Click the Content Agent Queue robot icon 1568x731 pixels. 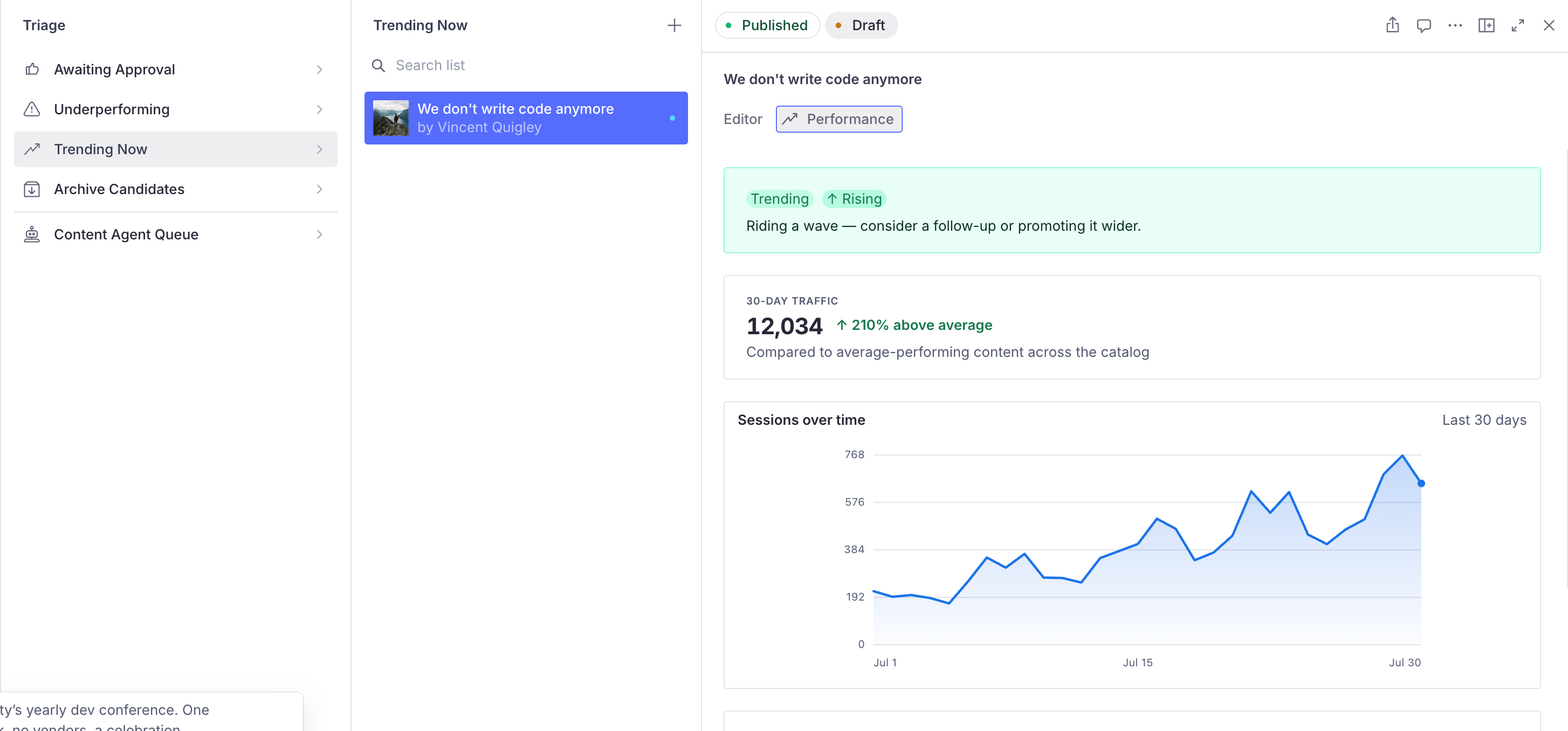[x=32, y=235]
